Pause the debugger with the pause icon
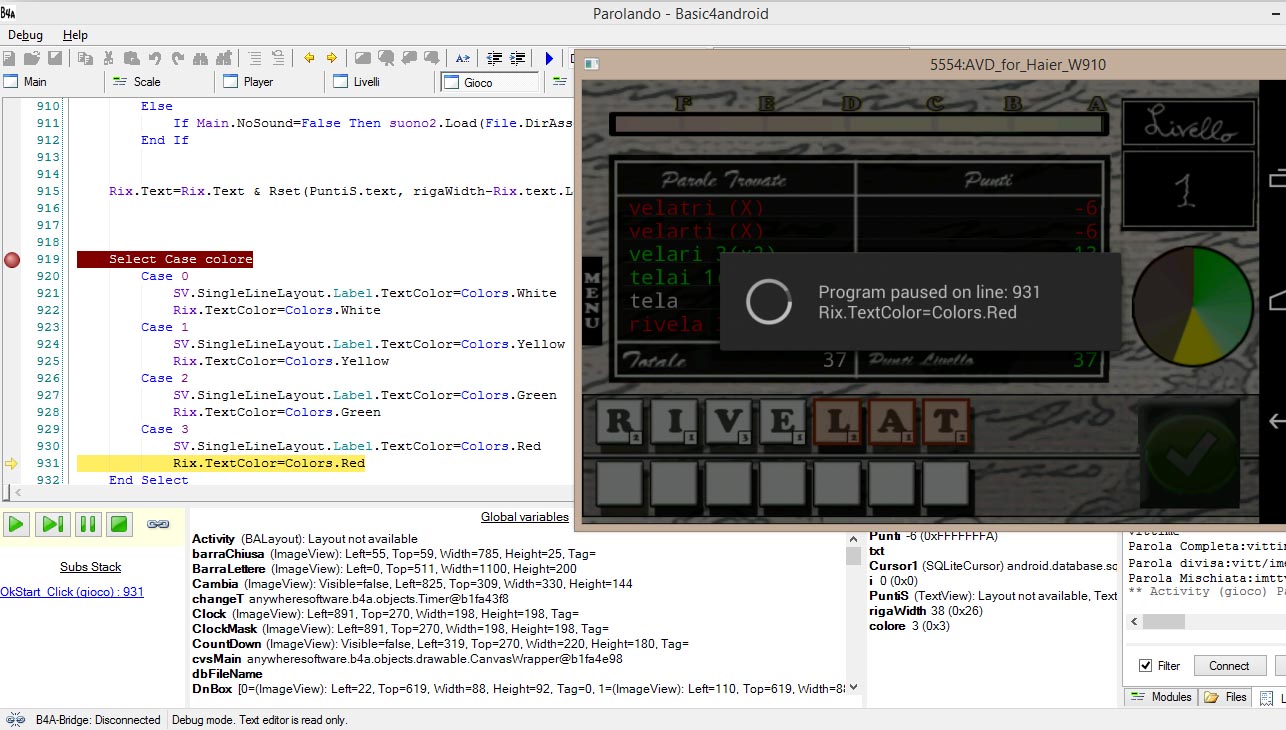The height and width of the screenshot is (730, 1286). coord(87,523)
